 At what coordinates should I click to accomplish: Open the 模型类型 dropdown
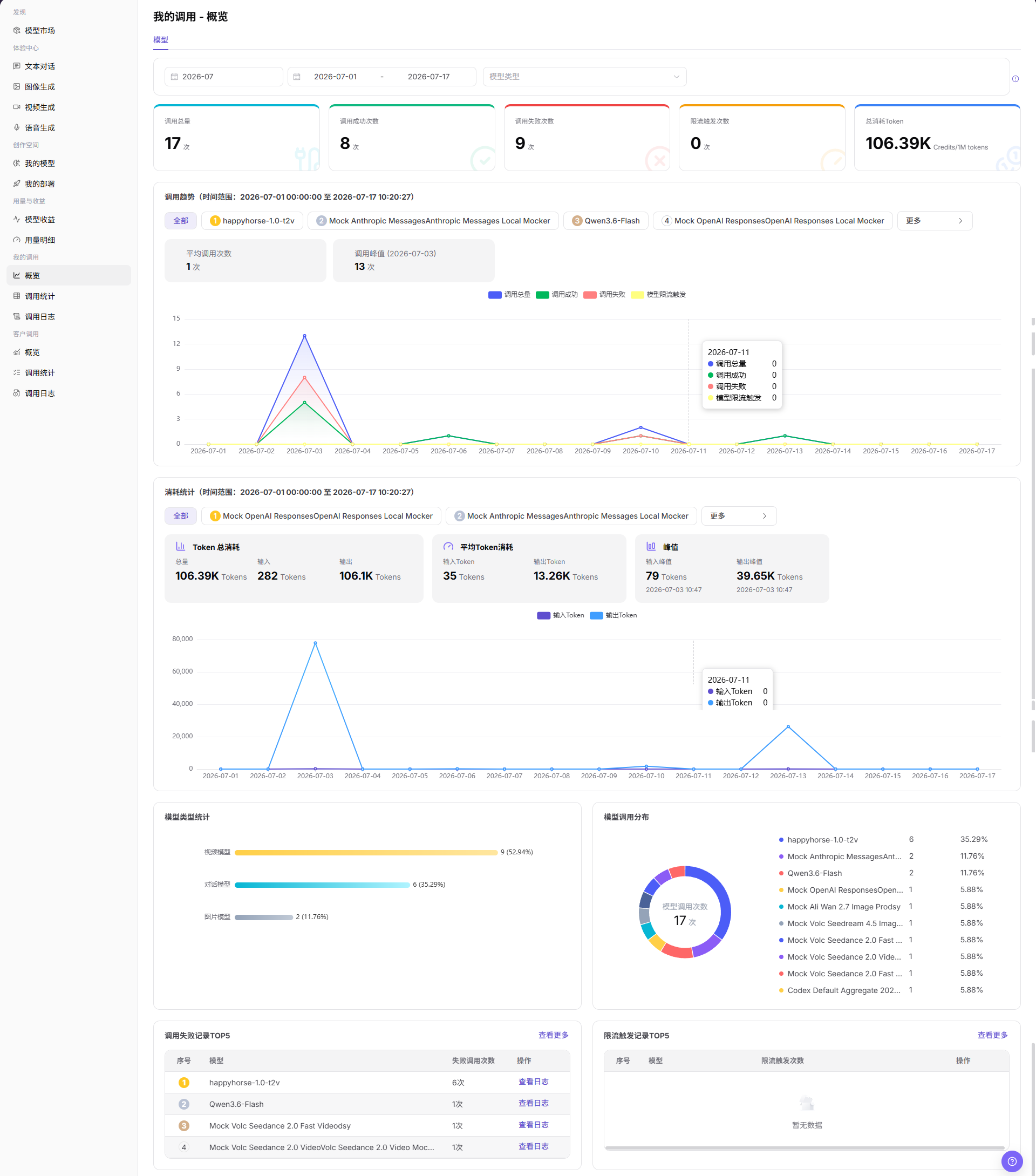coord(584,77)
